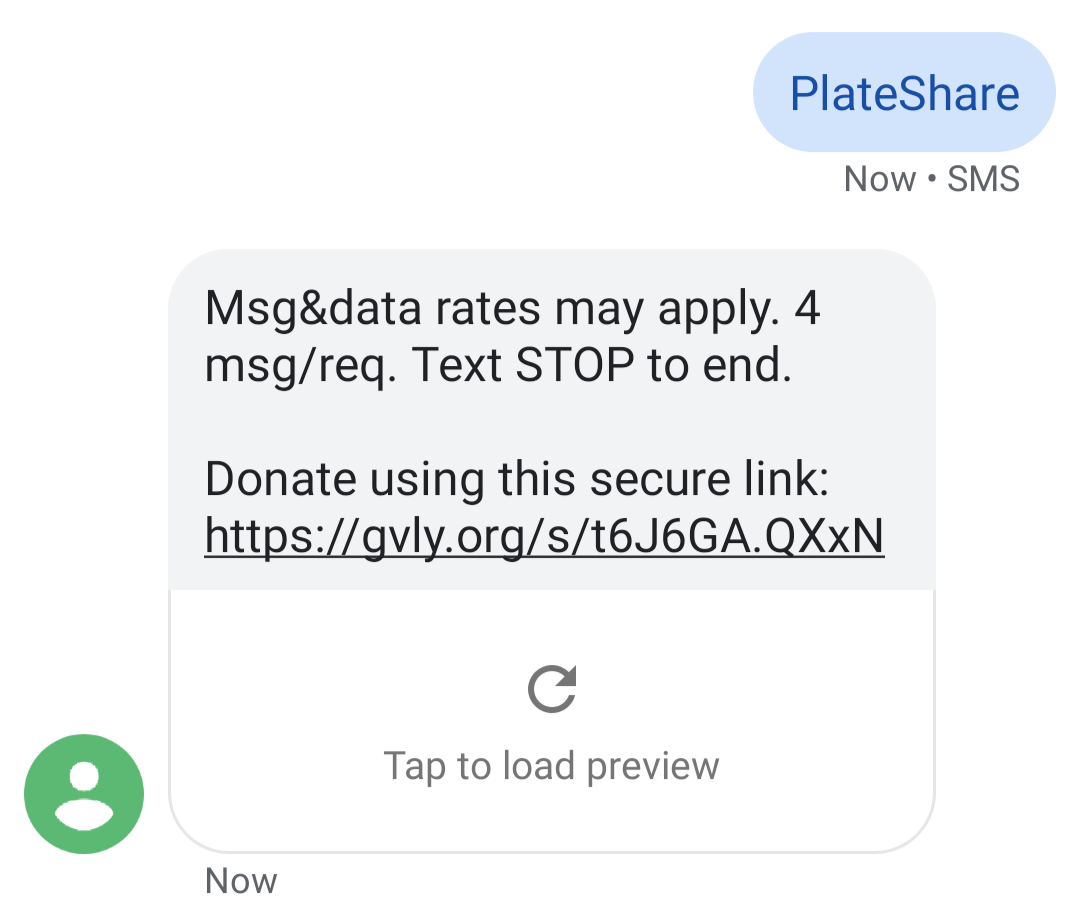The width and height of the screenshot is (1080, 916).
Task: Select the 'Msg&data rates may apply' line
Action: 512,308
